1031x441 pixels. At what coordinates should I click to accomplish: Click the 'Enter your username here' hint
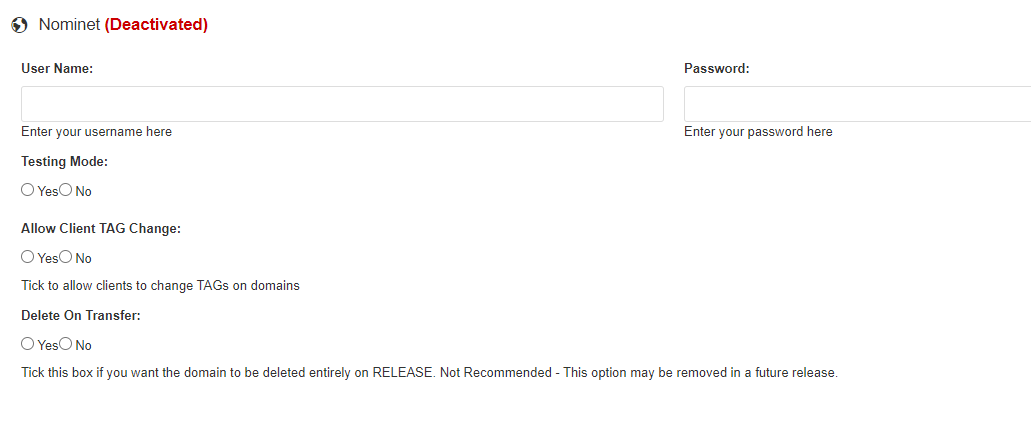click(x=97, y=131)
